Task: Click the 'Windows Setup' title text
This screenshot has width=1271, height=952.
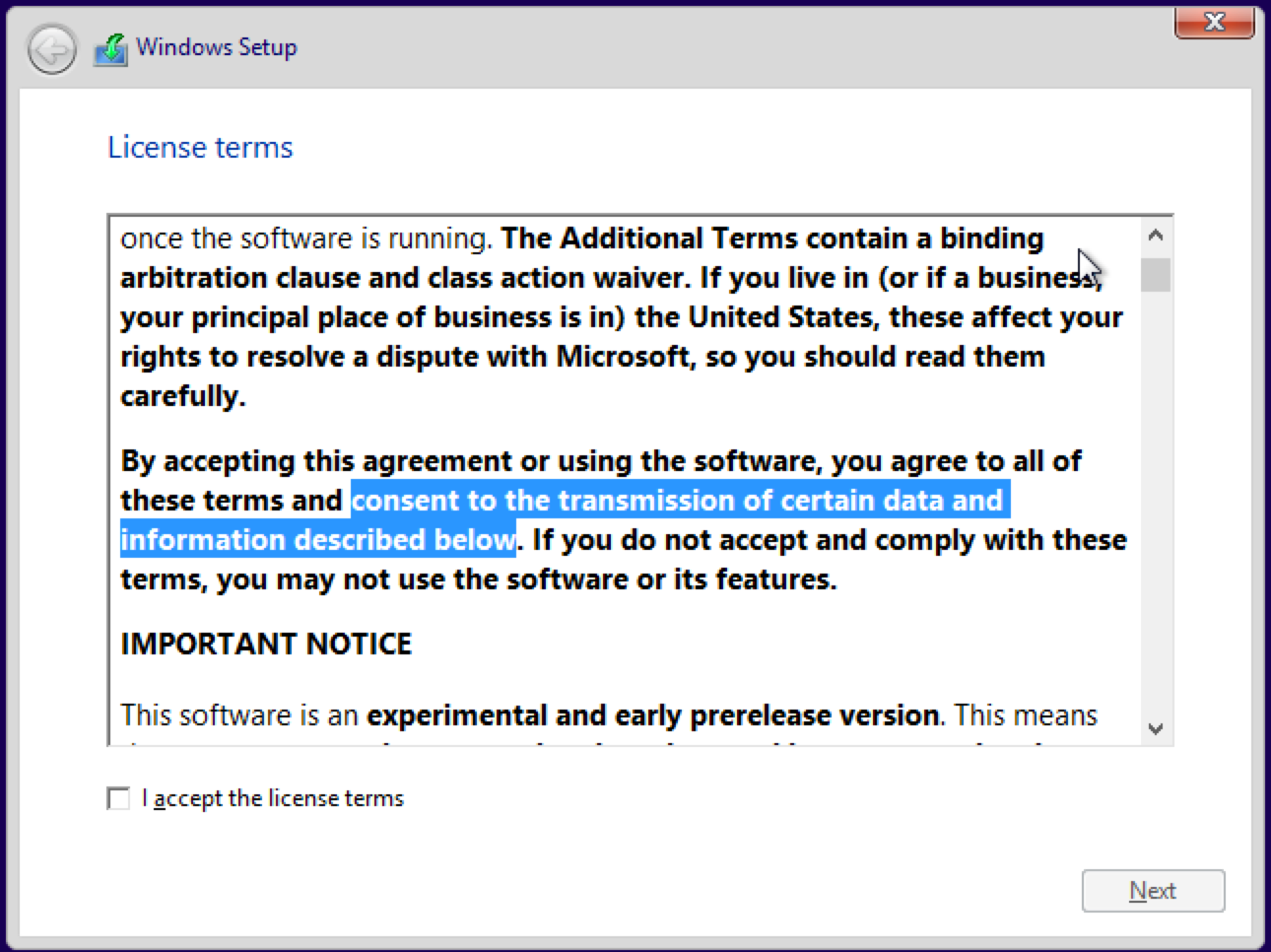Action: [x=217, y=47]
